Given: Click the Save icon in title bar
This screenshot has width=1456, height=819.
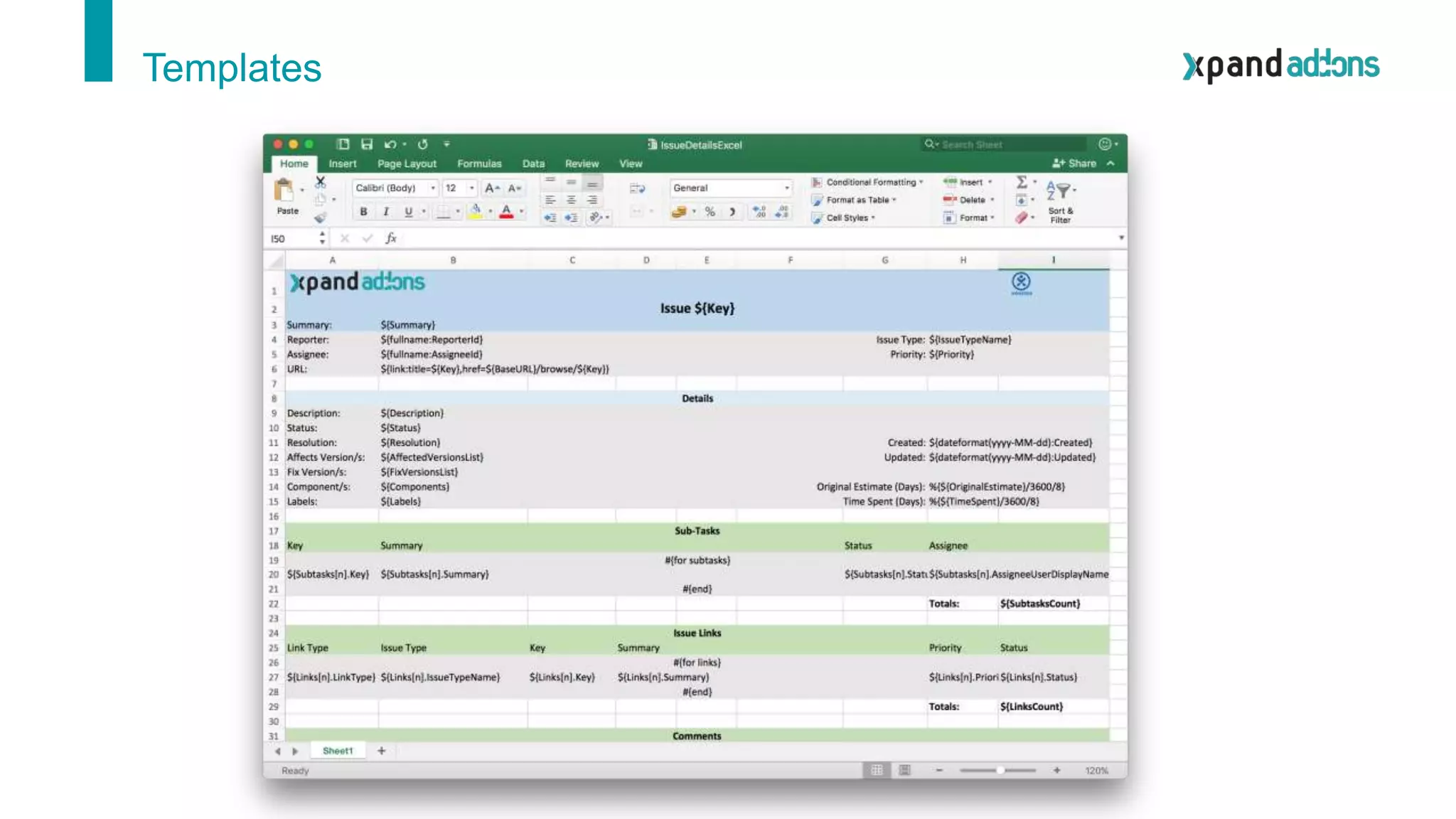Looking at the screenshot, I should coord(367,144).
